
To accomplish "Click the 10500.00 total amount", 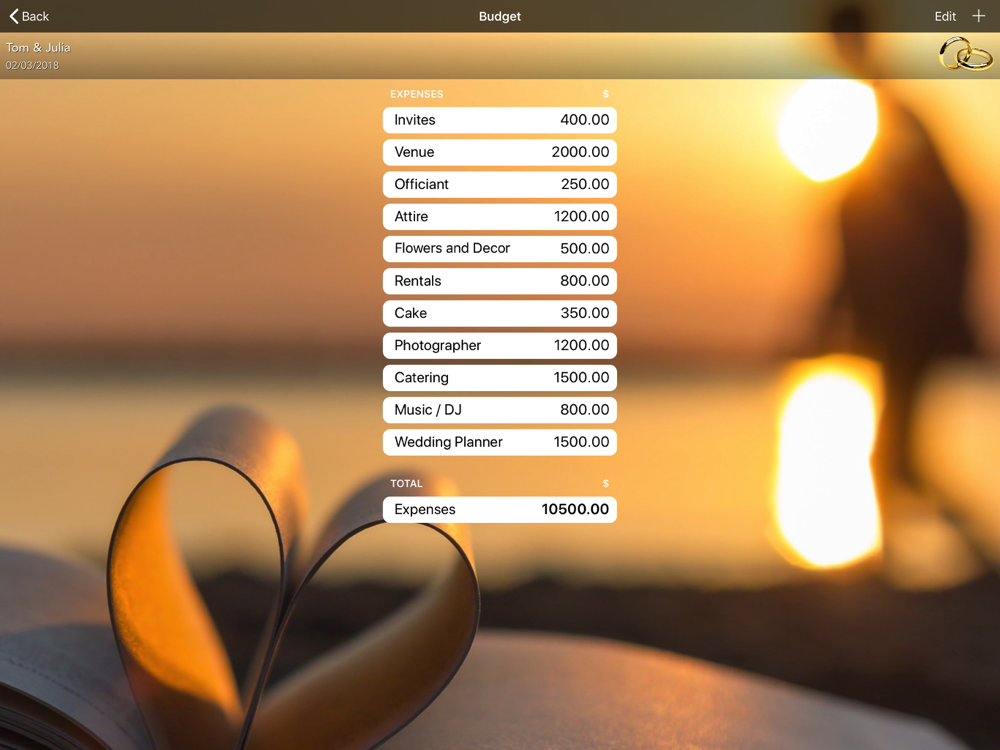I will tap(575, 509).
